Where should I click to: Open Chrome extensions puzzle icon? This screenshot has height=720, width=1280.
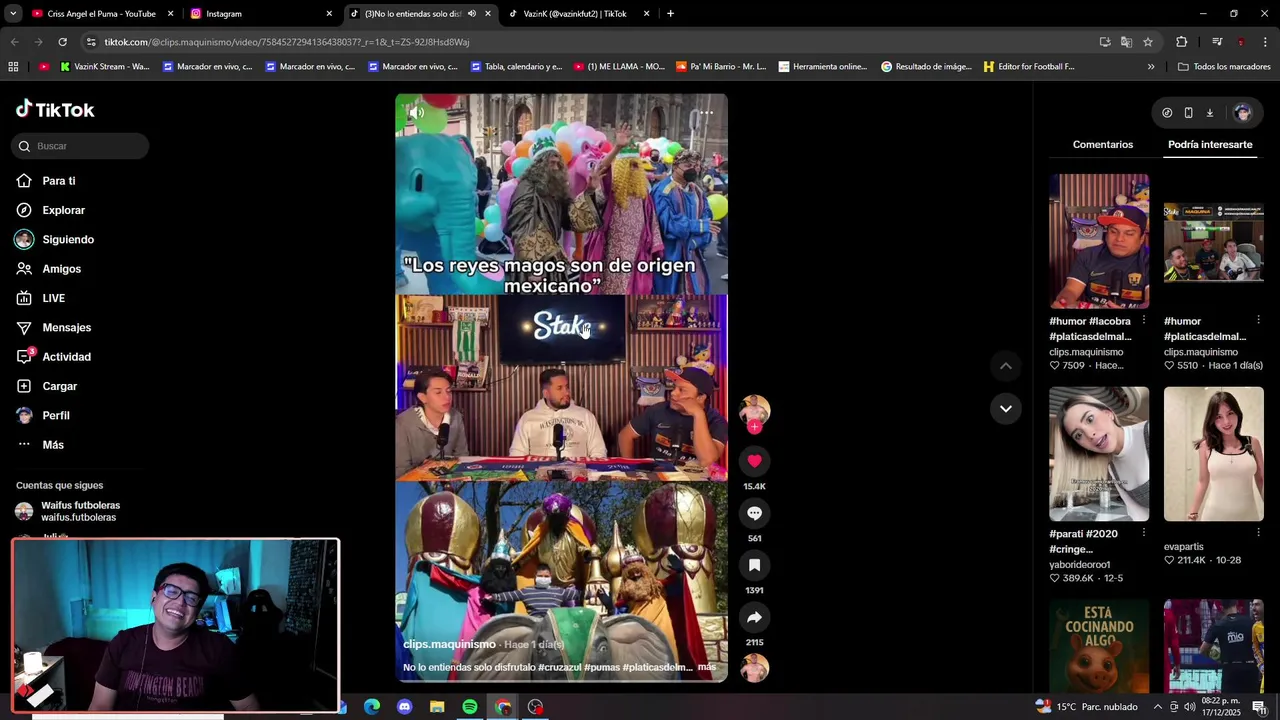tap(1181, 42)
